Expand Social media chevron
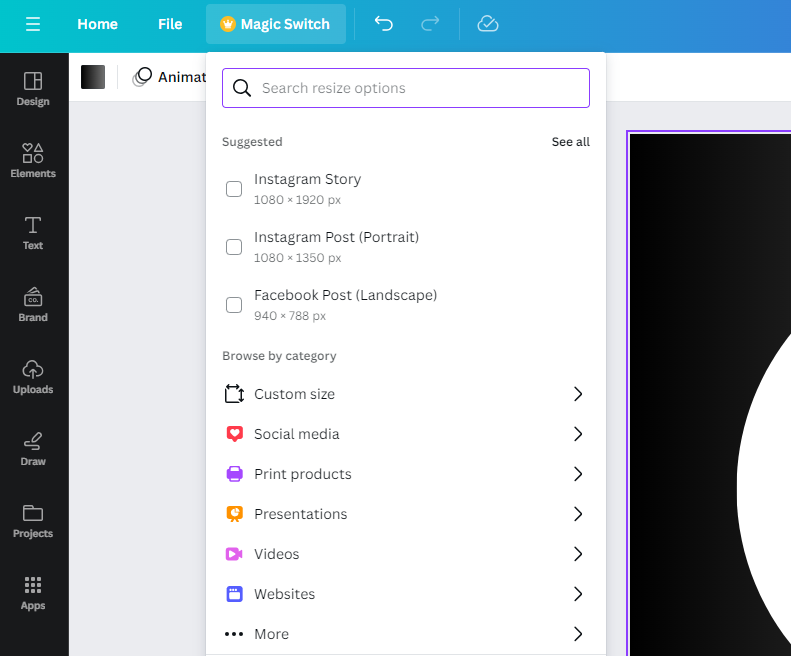 point(578,433)
